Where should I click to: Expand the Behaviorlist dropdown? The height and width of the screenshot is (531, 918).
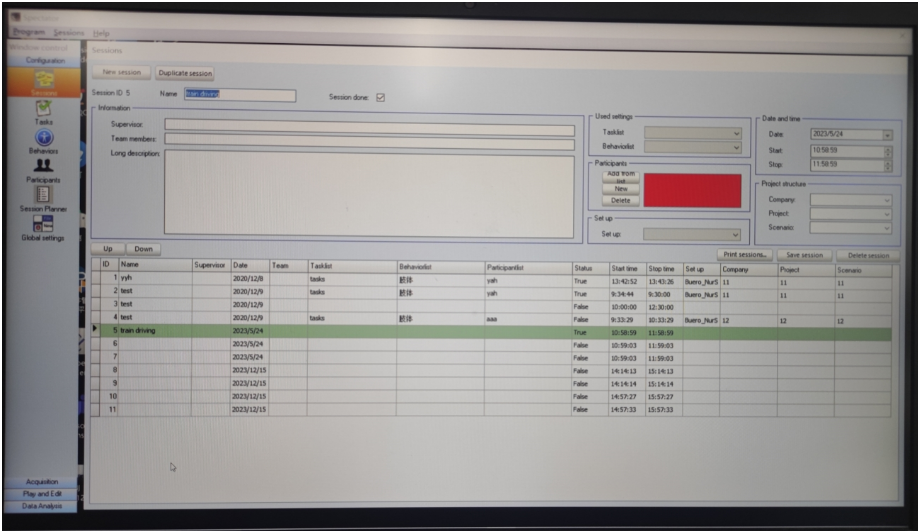coord(737,147)
